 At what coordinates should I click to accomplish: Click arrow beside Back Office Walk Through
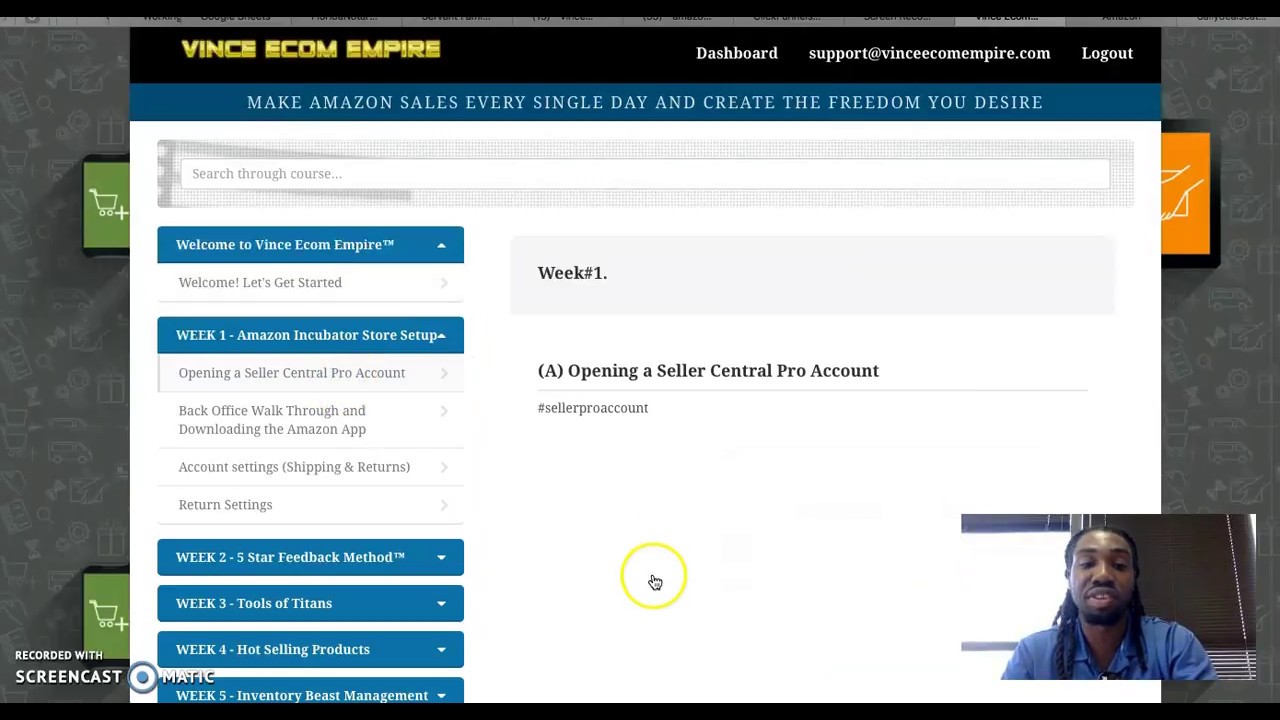[443, 411]
